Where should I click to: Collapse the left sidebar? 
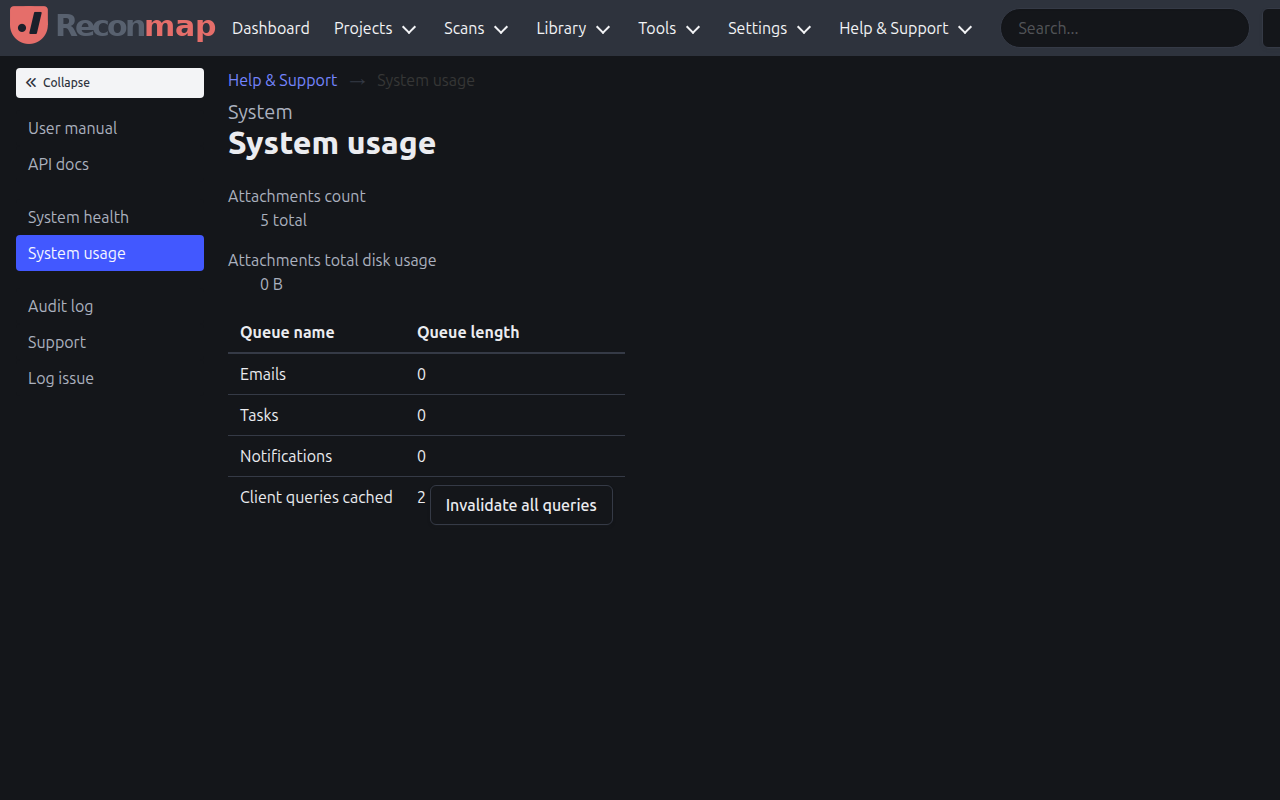coord(109,82)
